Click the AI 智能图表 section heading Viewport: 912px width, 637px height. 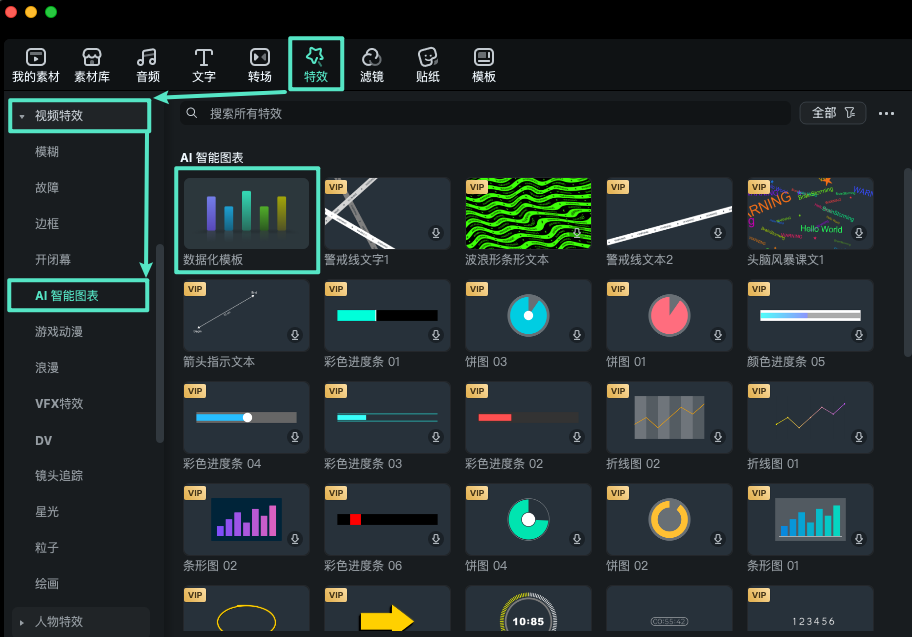tap(212, 158)
